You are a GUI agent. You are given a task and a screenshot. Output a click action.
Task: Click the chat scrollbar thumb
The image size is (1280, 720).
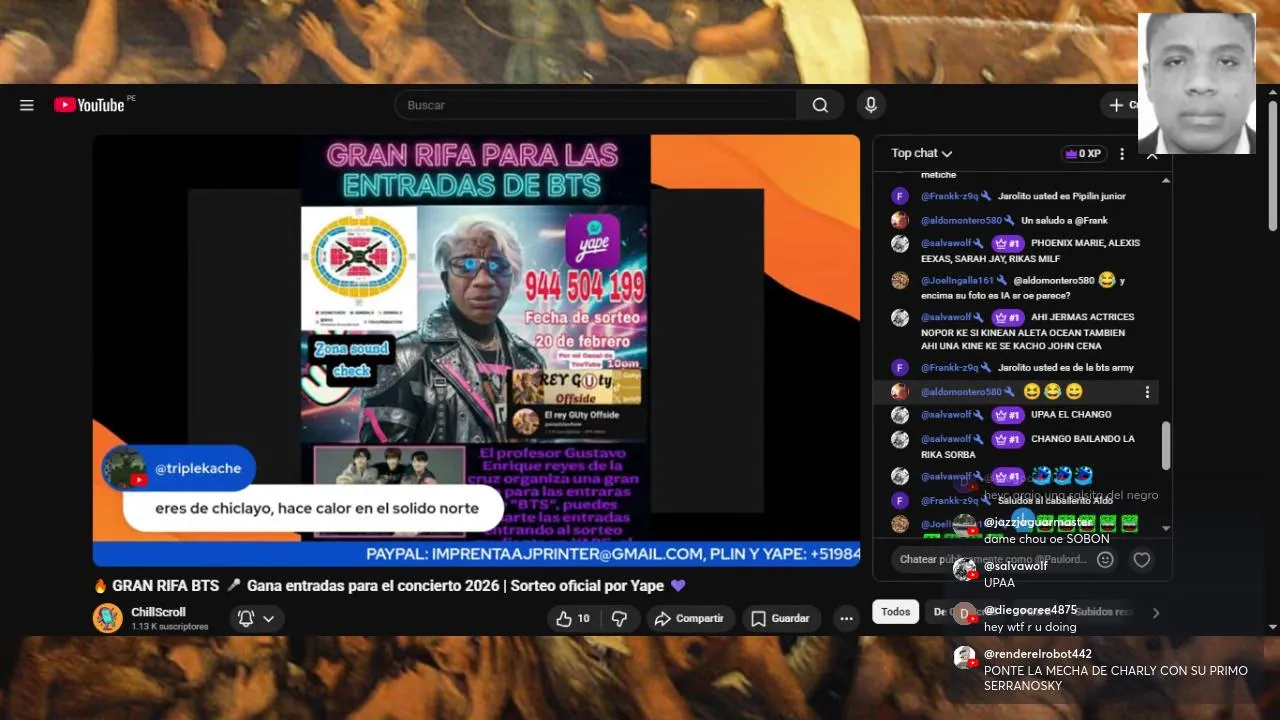click(1166, 446)
